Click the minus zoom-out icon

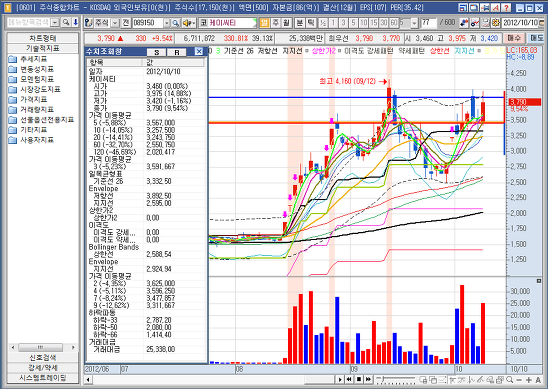pyautogui.click(x=519, y=380)
